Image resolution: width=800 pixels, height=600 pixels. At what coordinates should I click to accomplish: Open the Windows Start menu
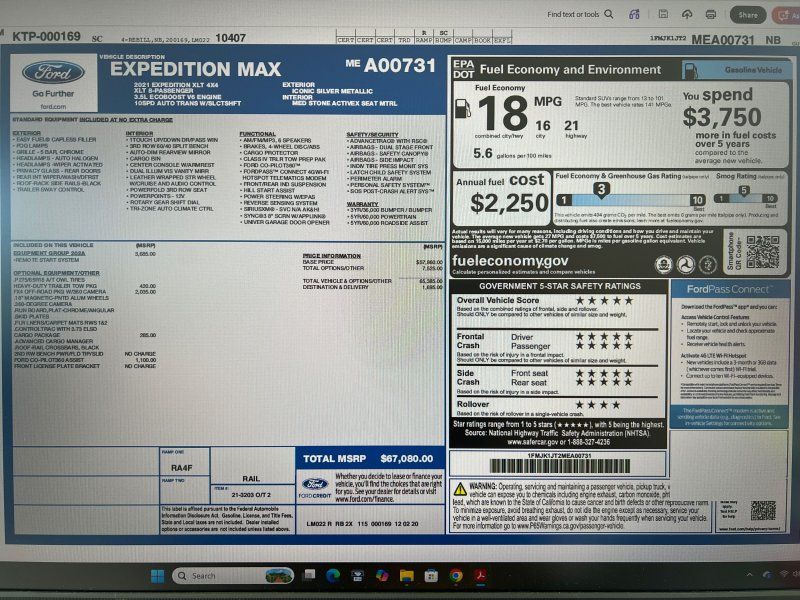click(x=158, y=576)
